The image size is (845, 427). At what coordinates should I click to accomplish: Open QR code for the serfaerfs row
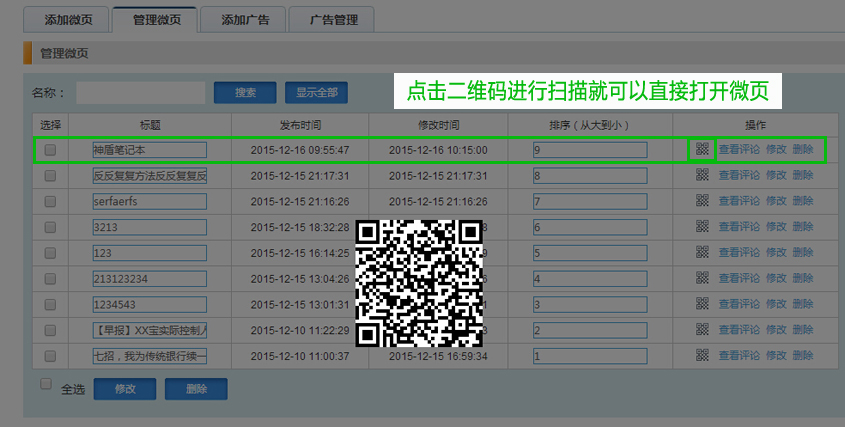tap(702, 201)
